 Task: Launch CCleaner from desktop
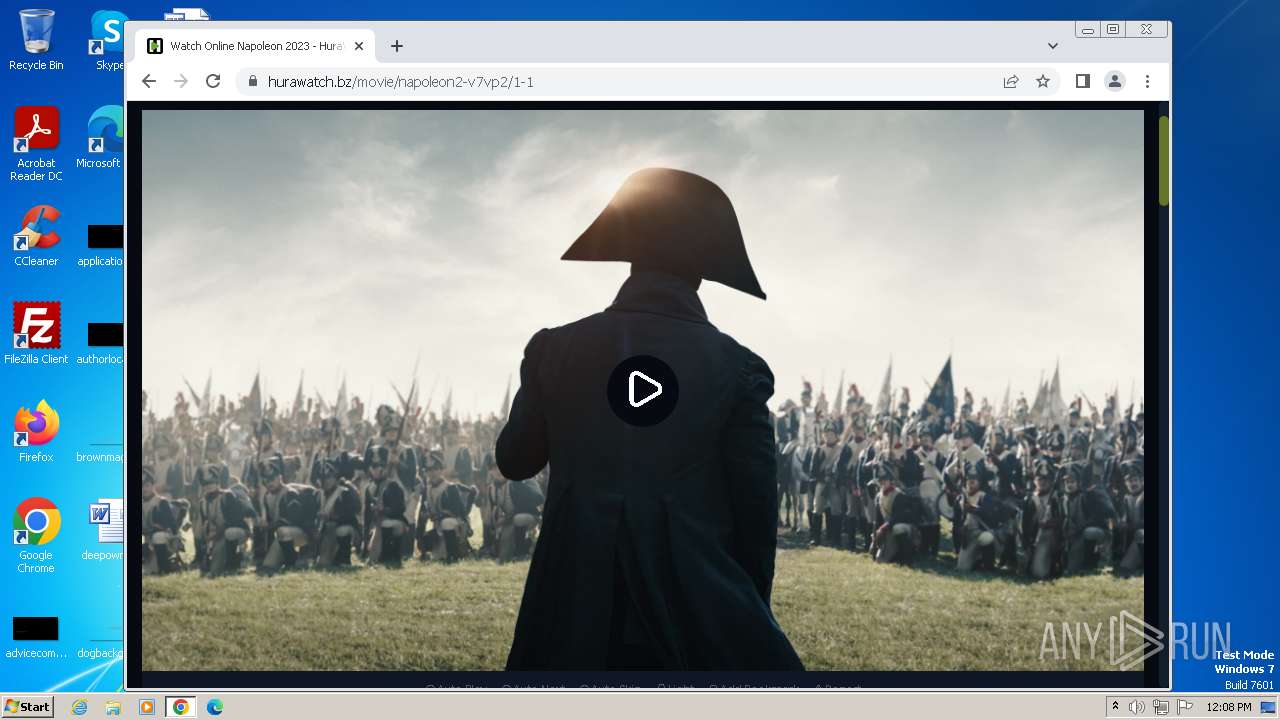coord(36,236)
